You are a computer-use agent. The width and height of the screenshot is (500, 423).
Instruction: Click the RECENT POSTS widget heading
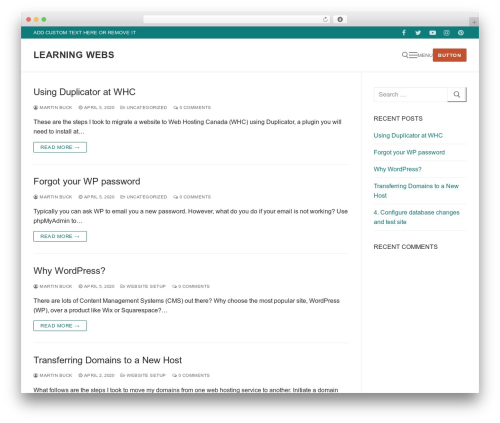pyautogui.click(x=398, y=119)
